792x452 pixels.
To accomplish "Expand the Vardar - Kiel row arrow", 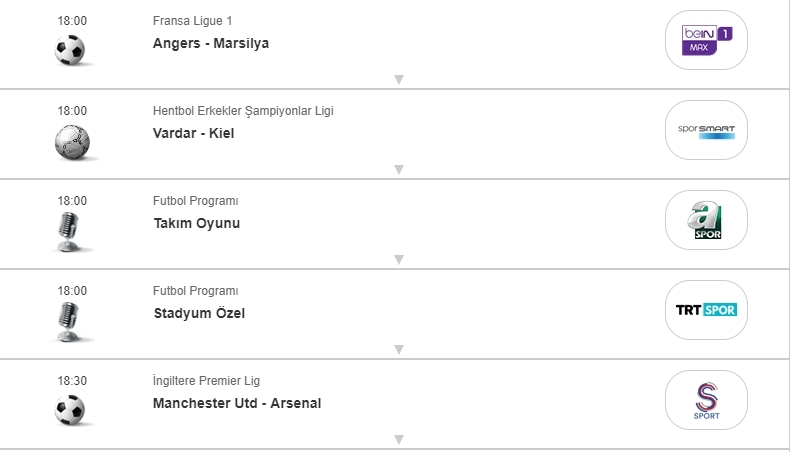I will (398, 169).
